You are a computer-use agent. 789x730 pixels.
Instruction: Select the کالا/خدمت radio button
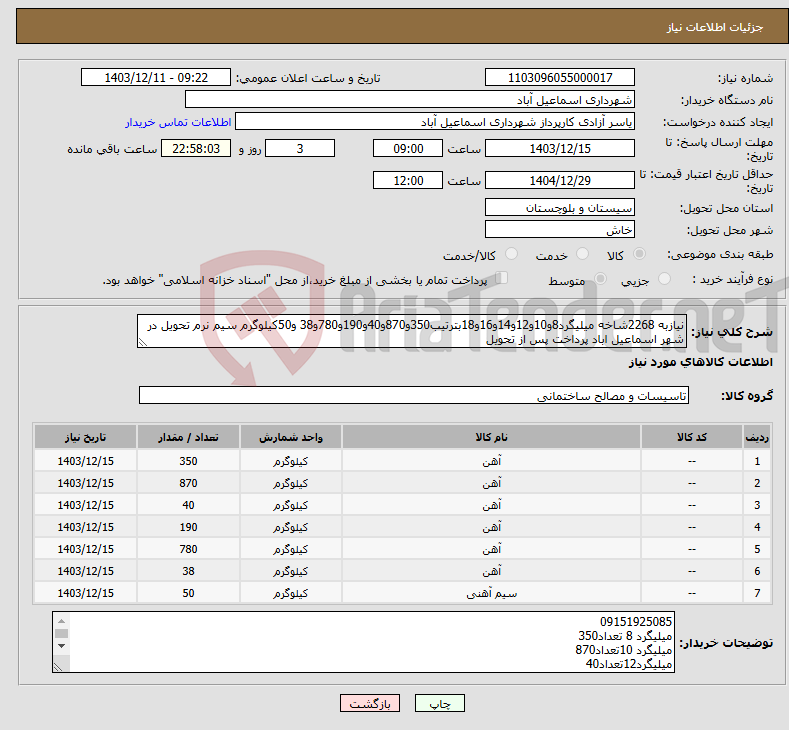pos(511,254)
